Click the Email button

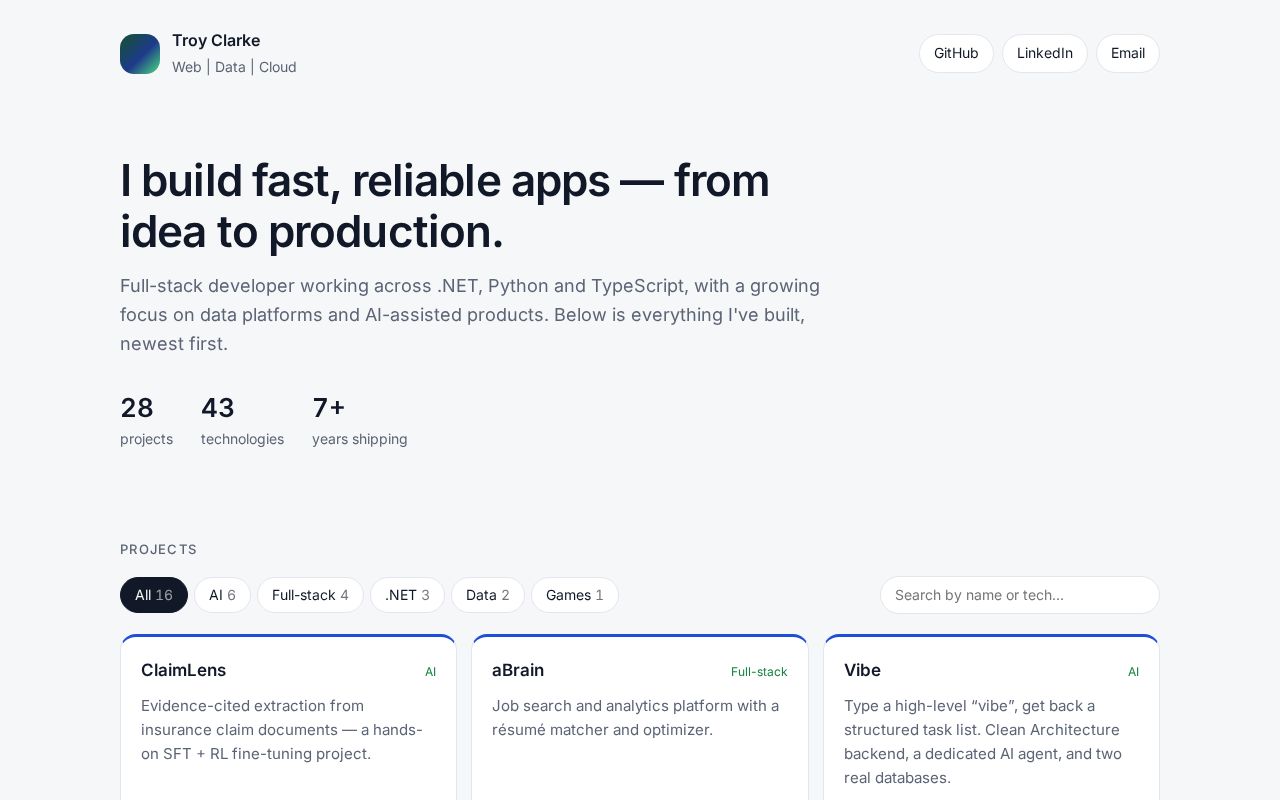tap(1128, 53)
